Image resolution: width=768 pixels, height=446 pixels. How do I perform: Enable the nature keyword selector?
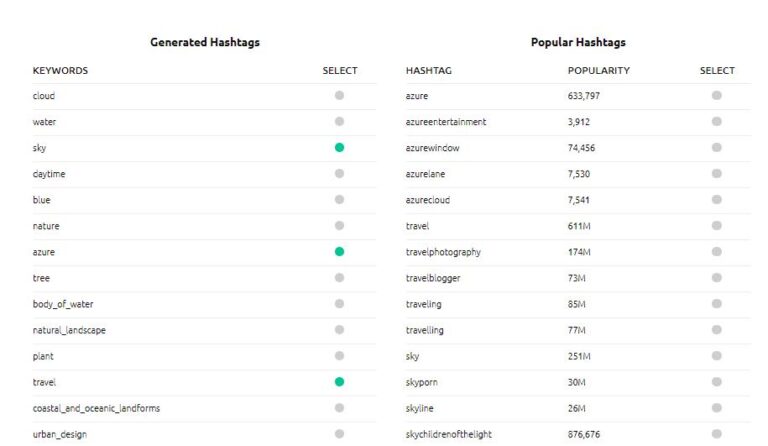pos(339,226)
